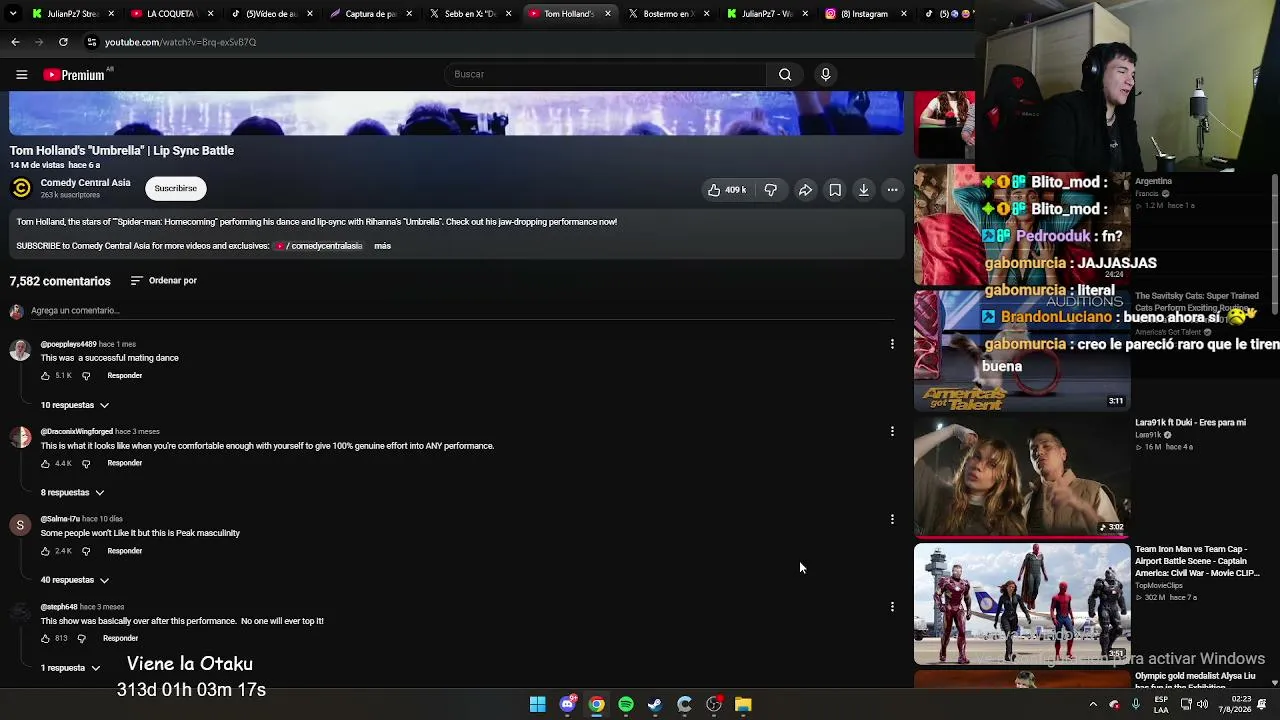This screenshot has height=720, width=1280.
Task: Dislike the Peak masculinity comment
Action: 86,551
